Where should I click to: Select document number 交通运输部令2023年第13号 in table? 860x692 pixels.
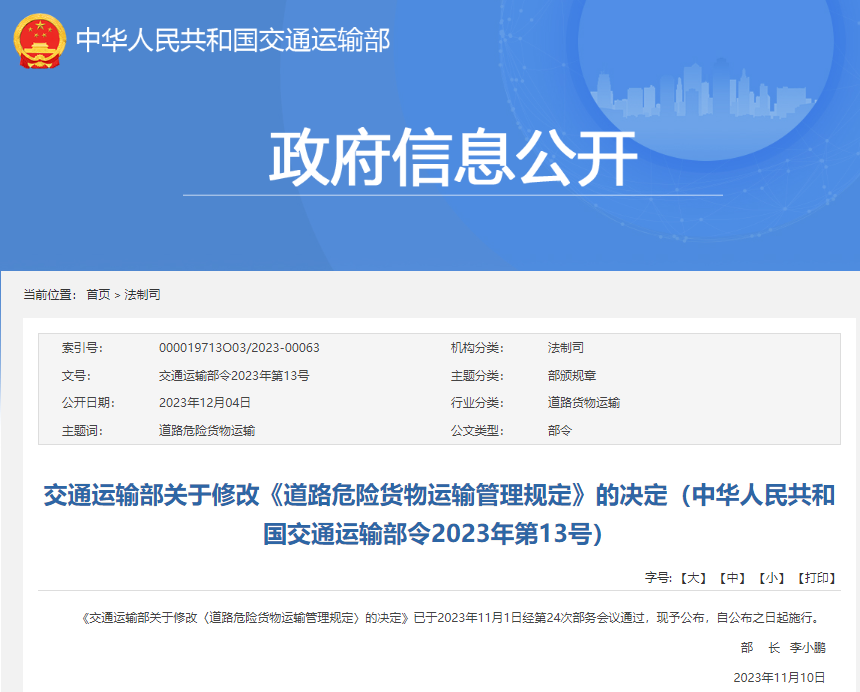(234, 376)
